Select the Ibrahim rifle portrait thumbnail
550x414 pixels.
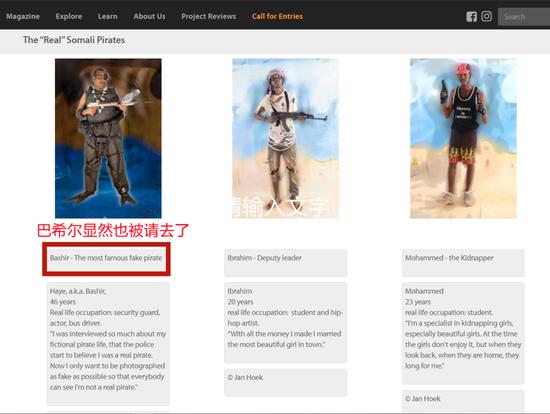[x=285, y=138]
